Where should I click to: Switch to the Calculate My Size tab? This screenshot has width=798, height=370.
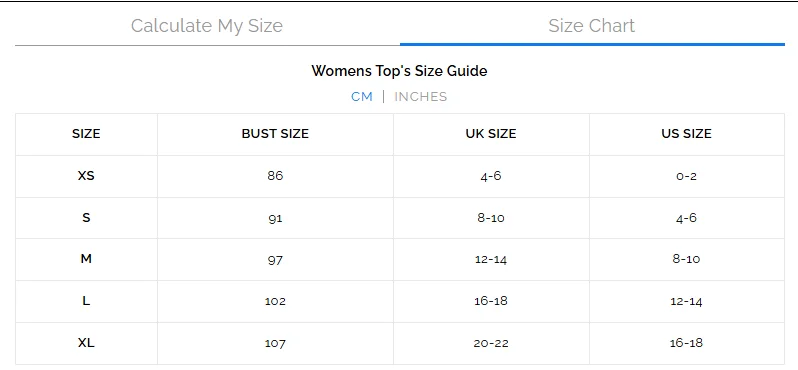pos(207,25)
